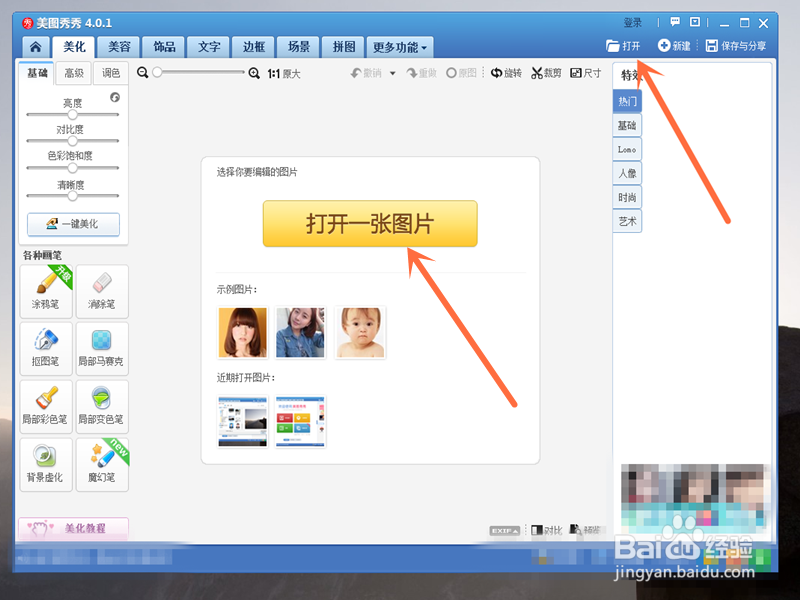Select the 魔幻笔 magic brush tool
800x600 pixels.
[102, 465]
